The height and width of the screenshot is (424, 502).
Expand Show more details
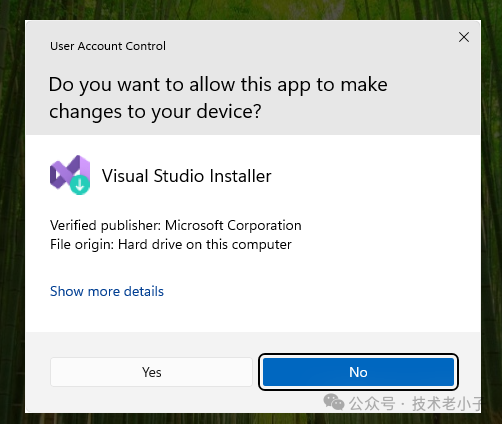tap(107, 291)
